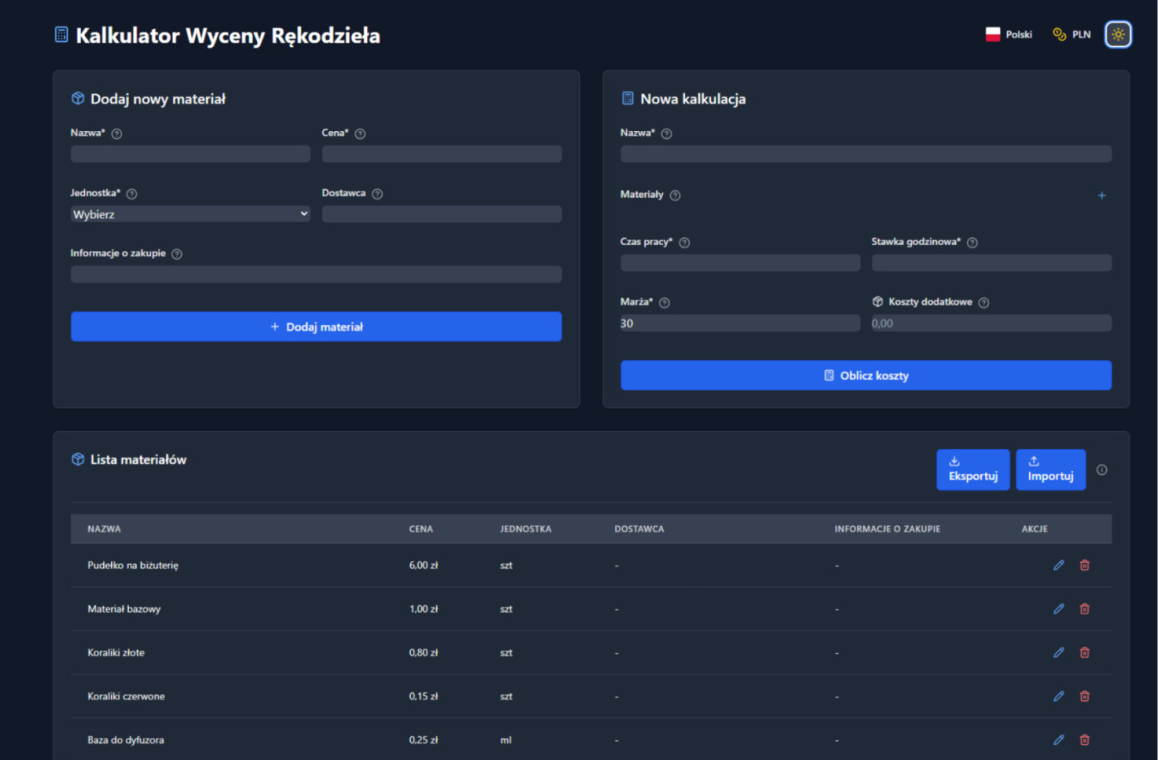The image size is (1158, 760).
Task: Sort by the Cena column header
Action: [421, 529]
